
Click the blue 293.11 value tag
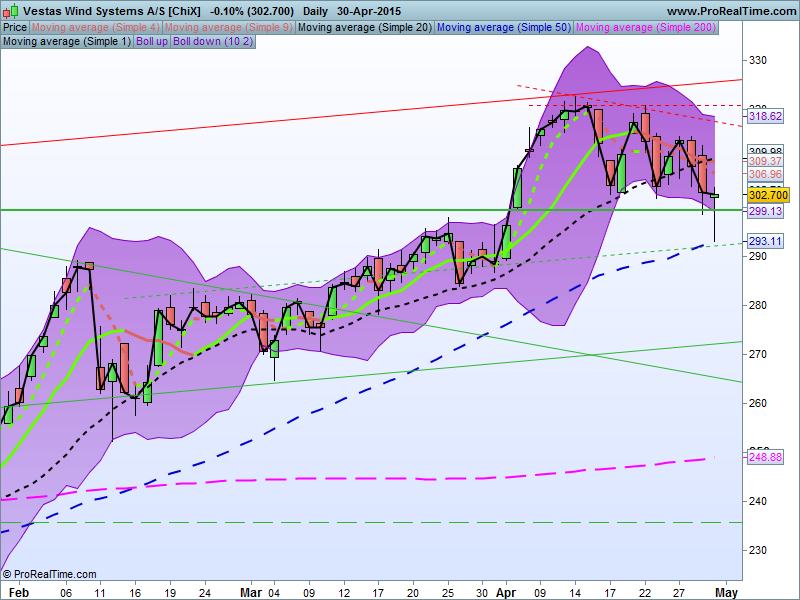pos(765,241)
